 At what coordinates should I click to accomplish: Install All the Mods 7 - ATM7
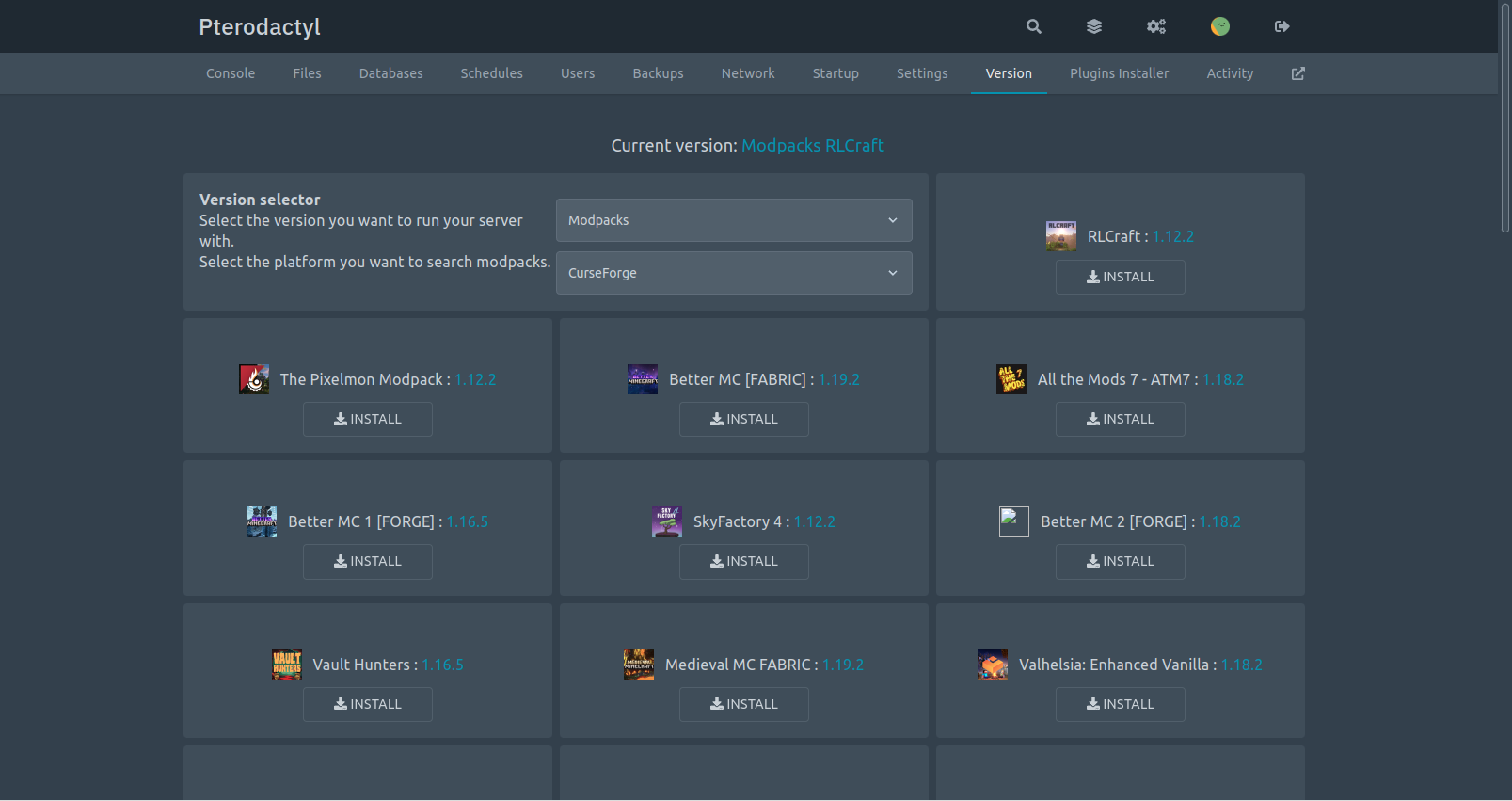[x=1120, y=419]
